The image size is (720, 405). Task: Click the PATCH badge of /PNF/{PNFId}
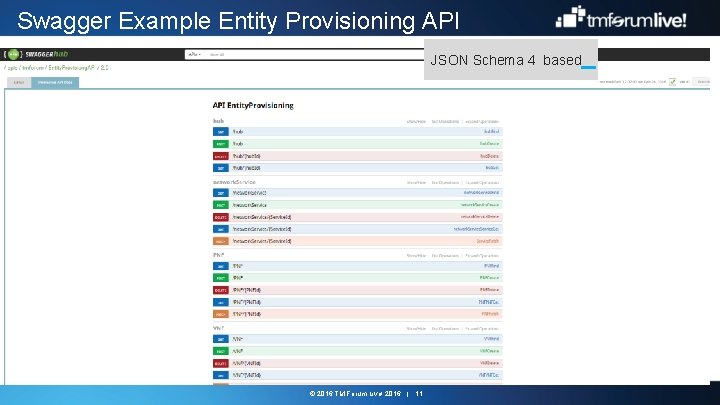click(x=221, y=315)
